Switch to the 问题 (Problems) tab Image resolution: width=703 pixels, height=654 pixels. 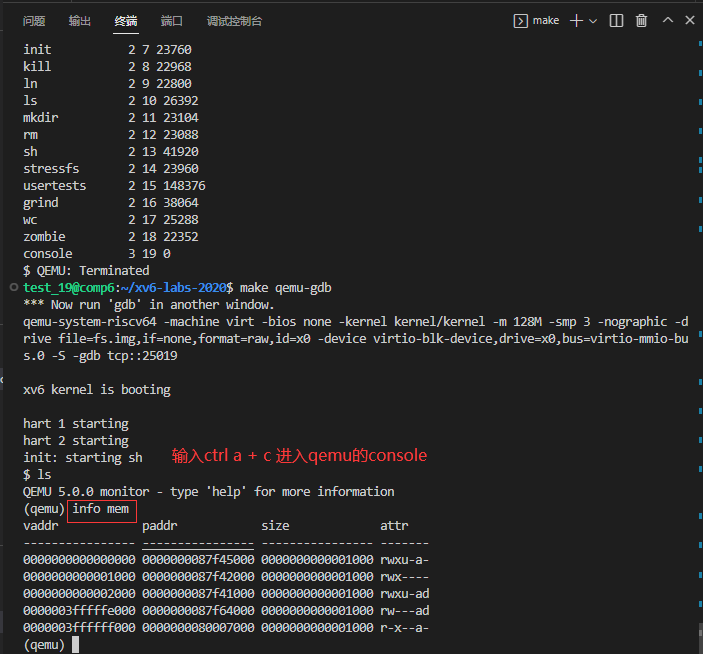click(x=34, y=20)
